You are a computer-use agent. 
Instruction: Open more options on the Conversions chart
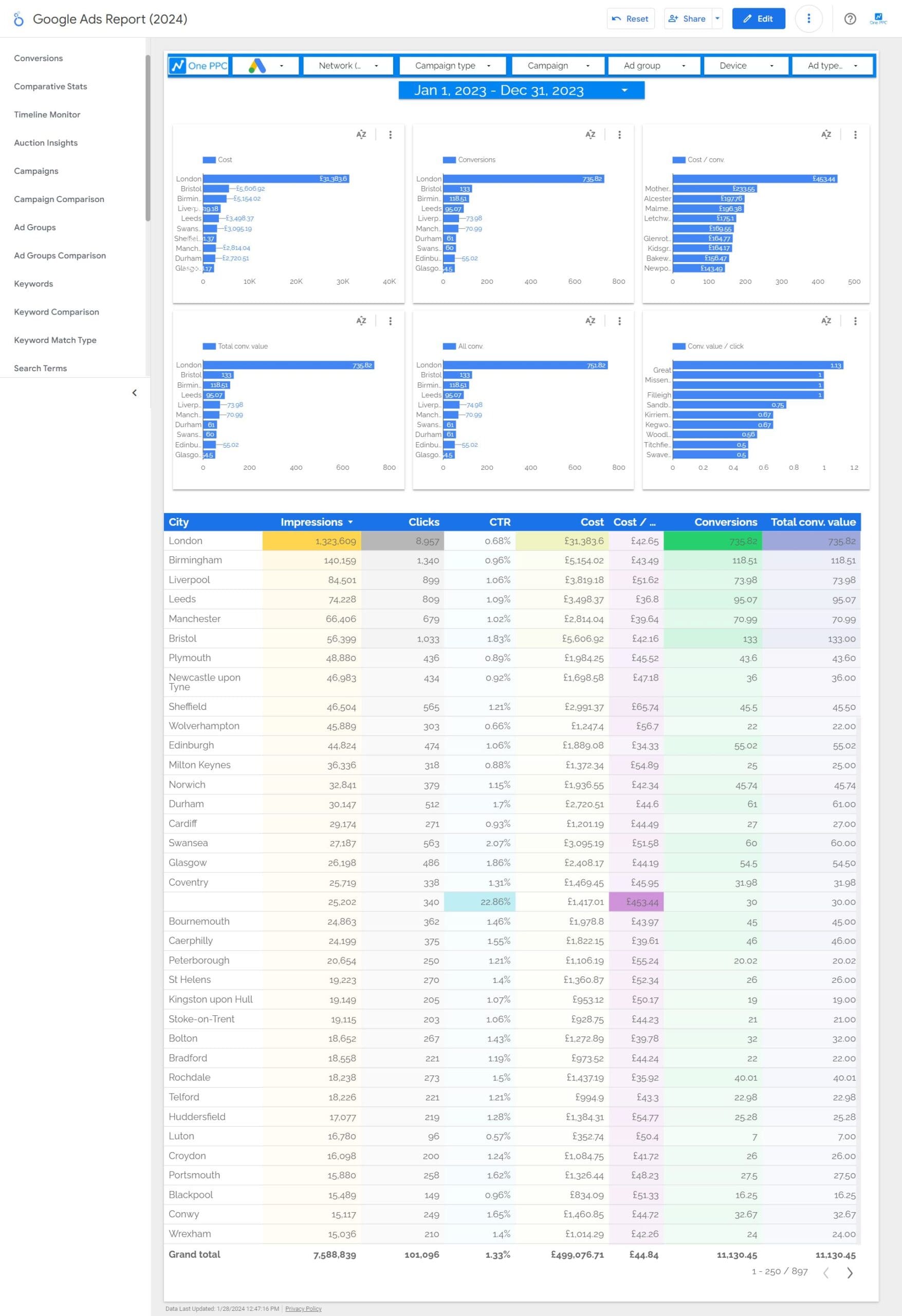coord(619,135)
